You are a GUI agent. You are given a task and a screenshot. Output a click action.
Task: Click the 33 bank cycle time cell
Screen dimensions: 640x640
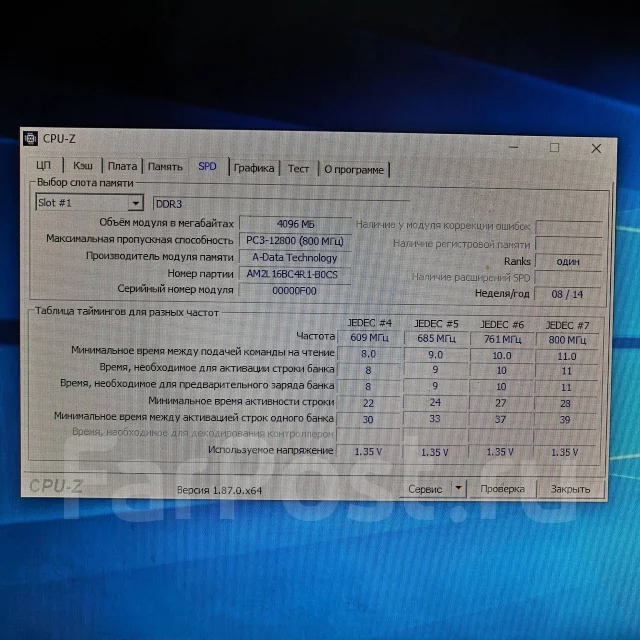click(435, 419)
